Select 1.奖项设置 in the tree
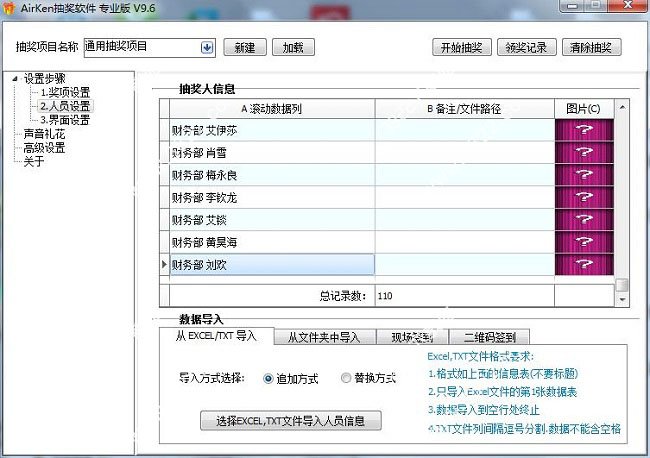The height and width of the screenshot is (458, 650). pyautogui.click(x=65, y=92)
